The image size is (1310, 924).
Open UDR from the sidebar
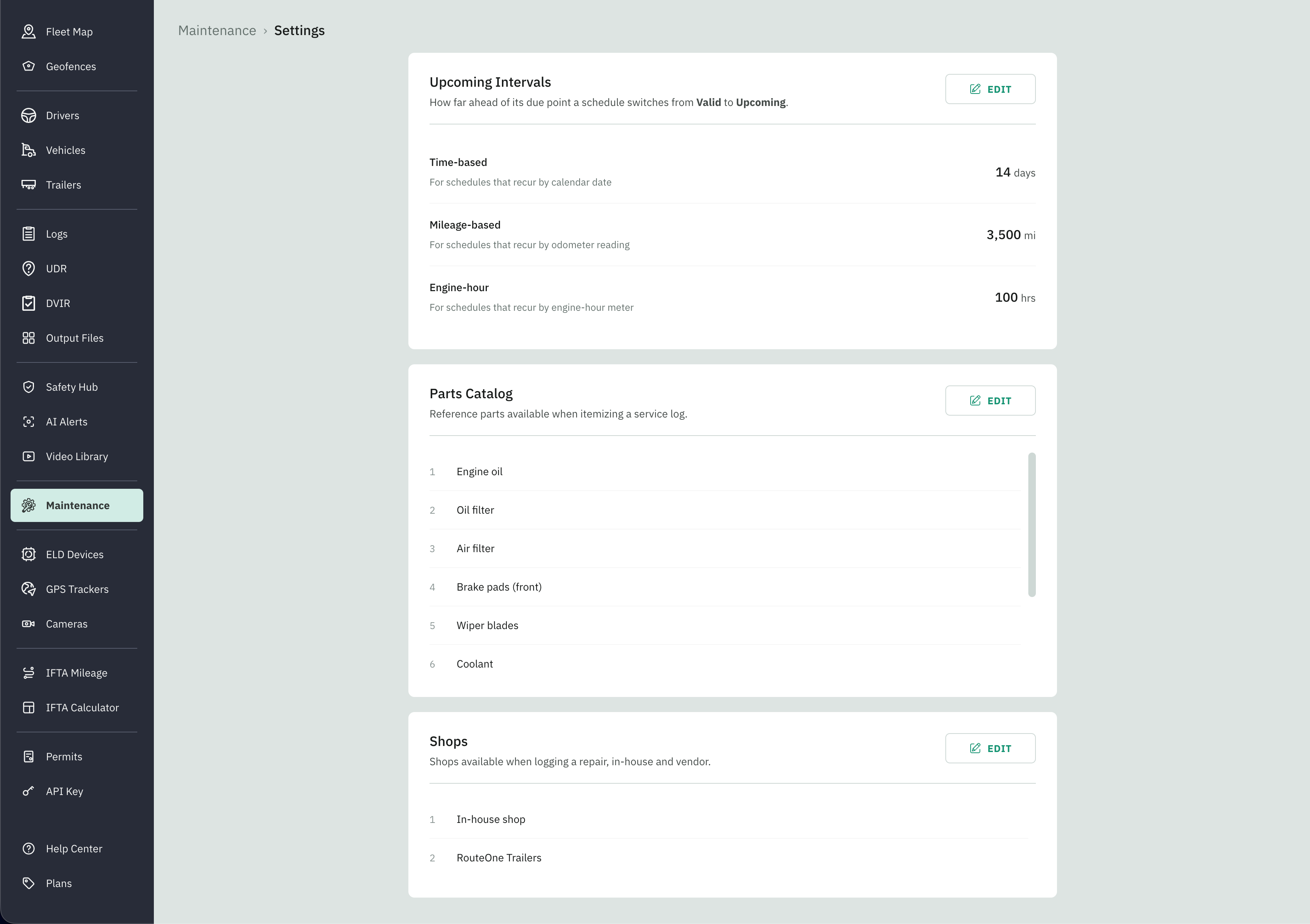point(77,269)
